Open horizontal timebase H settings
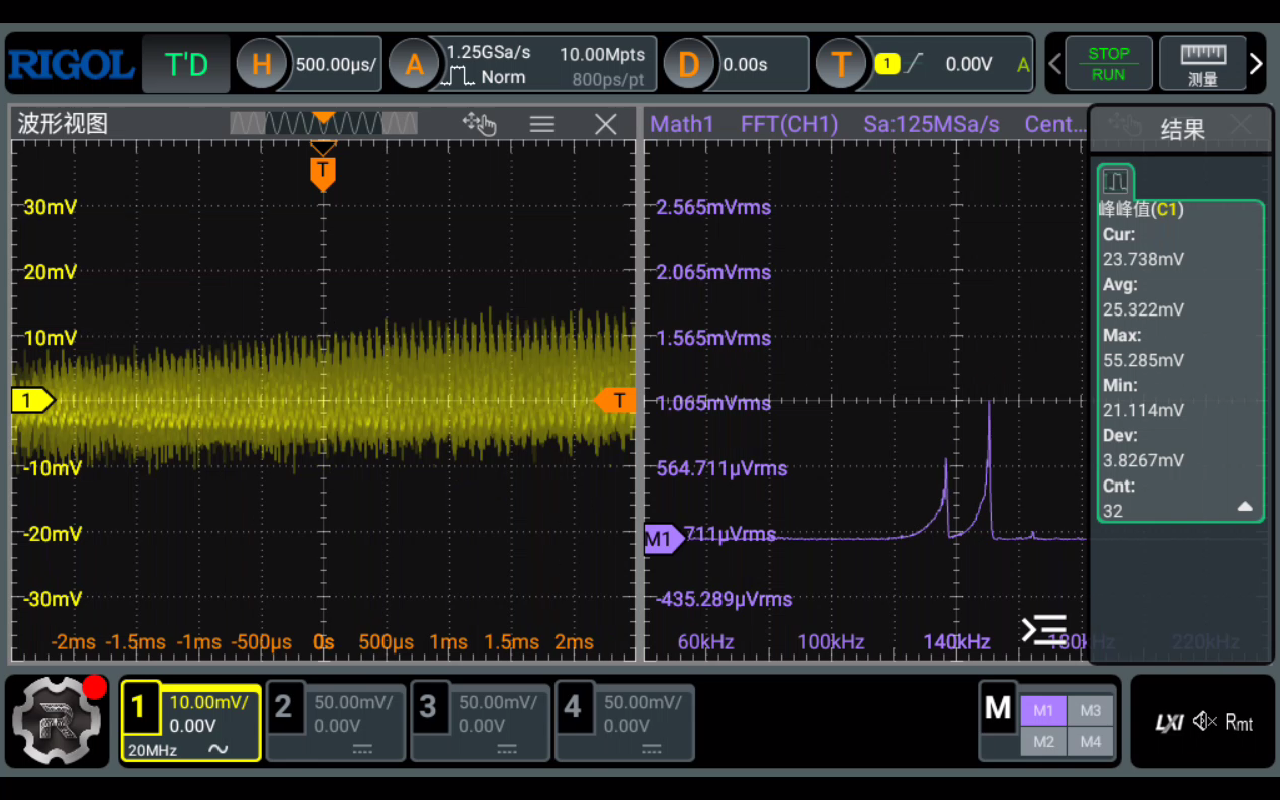This screenshot has height=800, width=1280. click(260, 65)
